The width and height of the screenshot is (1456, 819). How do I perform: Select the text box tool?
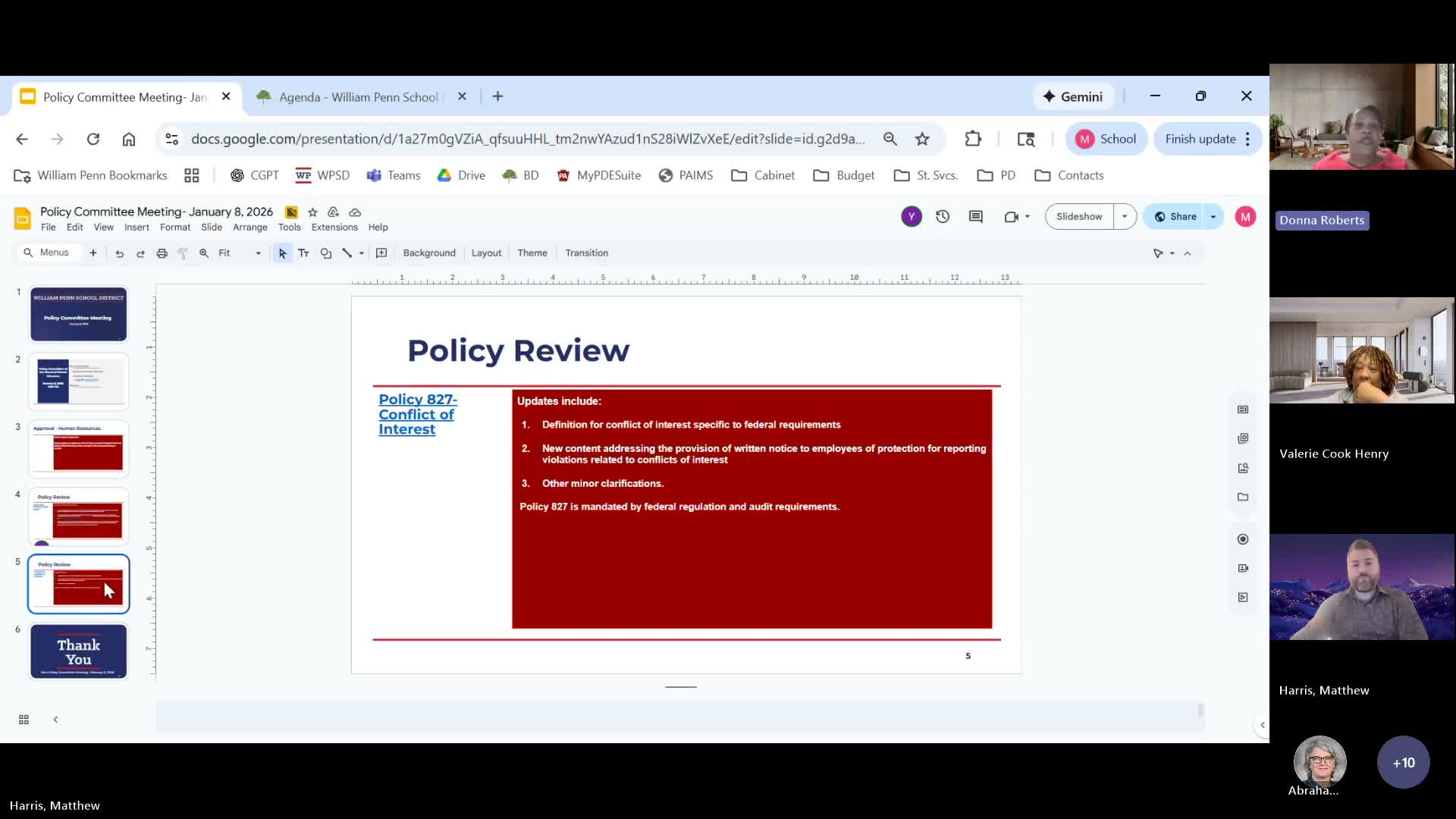(x=303, y=253)
